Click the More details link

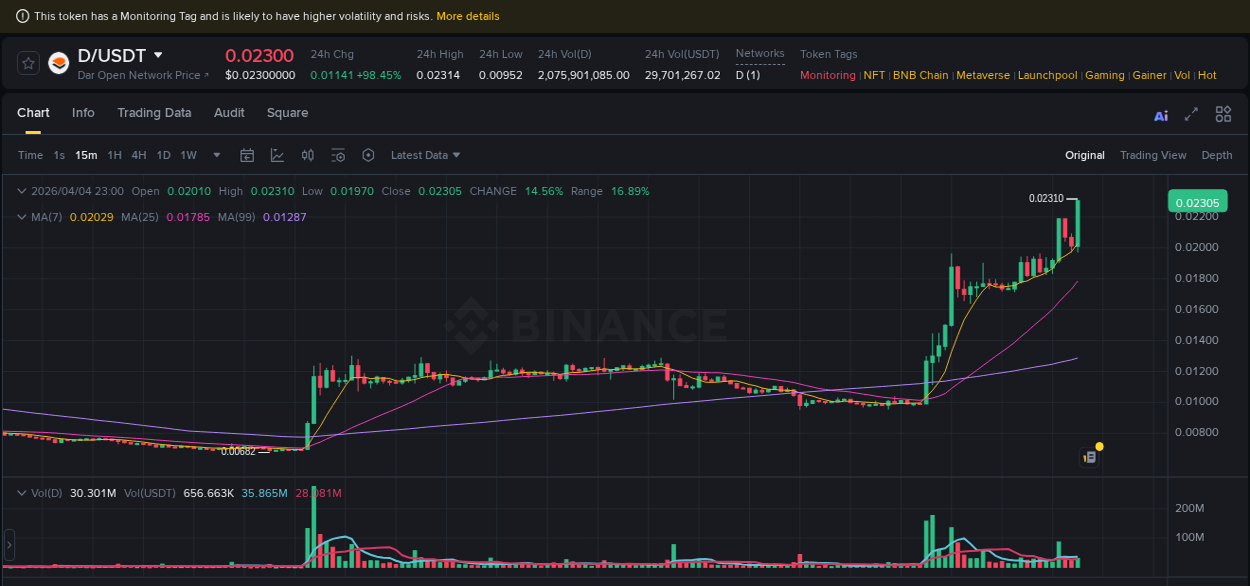467,16
